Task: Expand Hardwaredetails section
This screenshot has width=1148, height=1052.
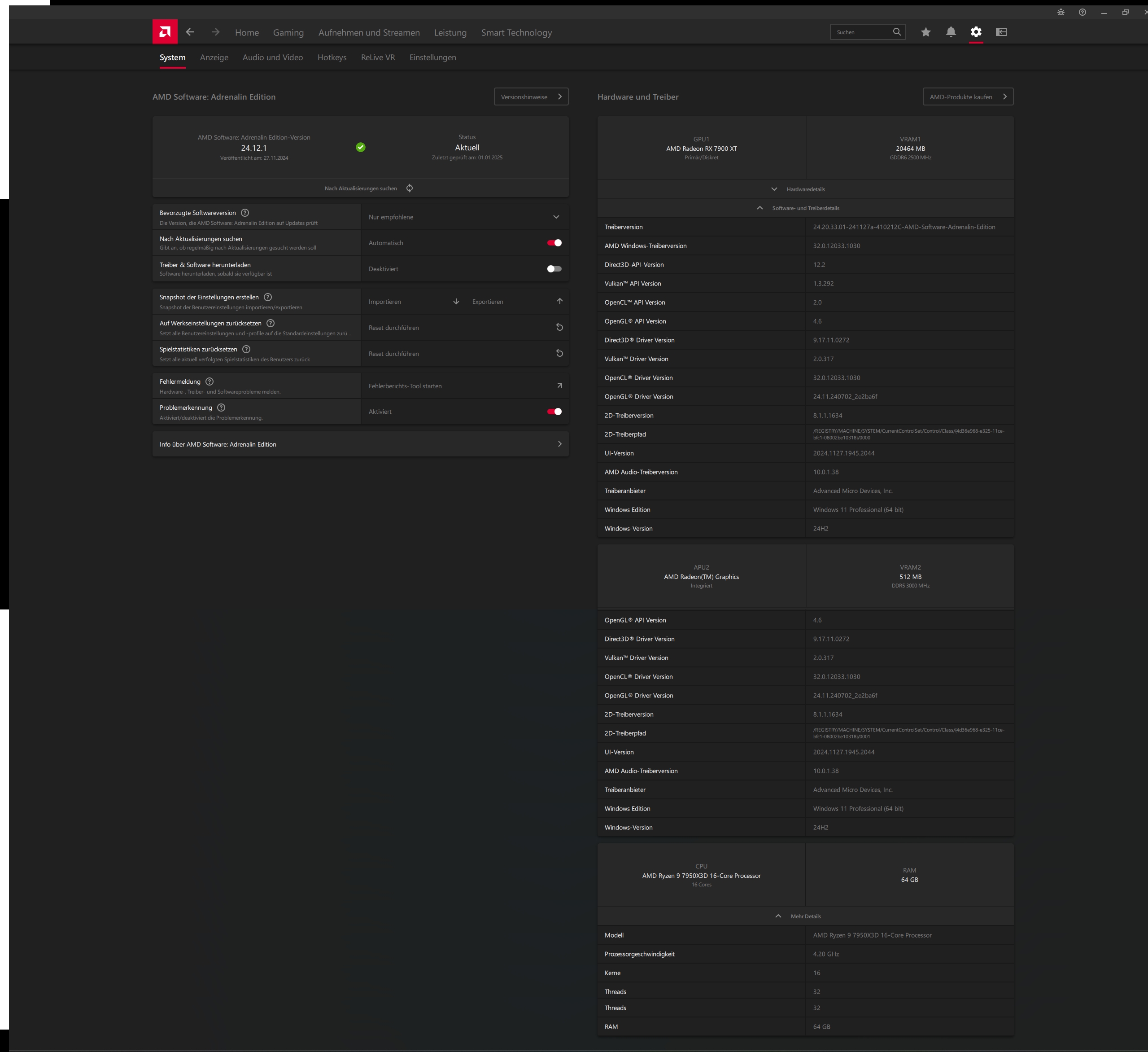Action: [x=805, y=189]
